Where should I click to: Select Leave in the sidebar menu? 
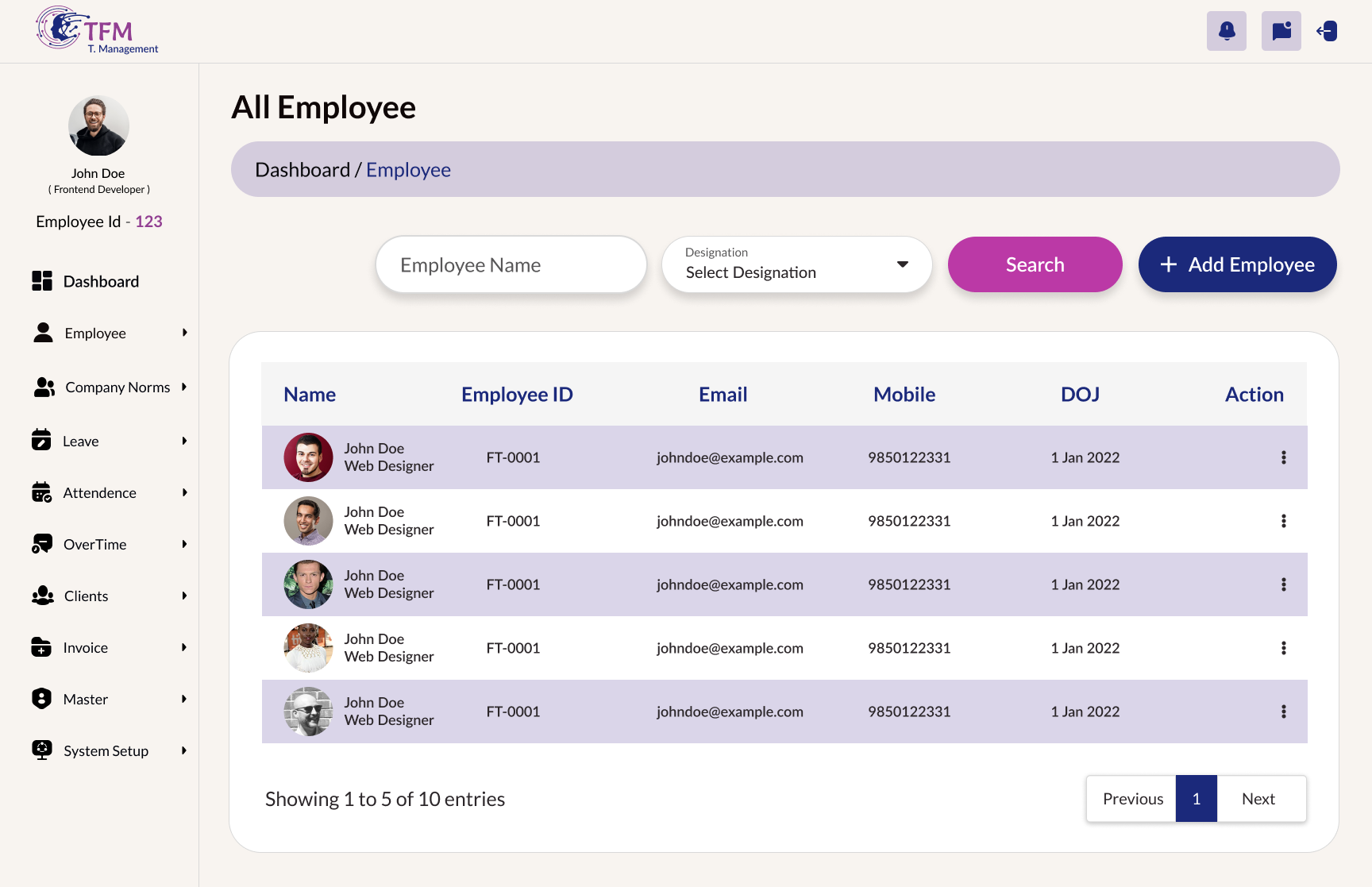coord(81,442)
